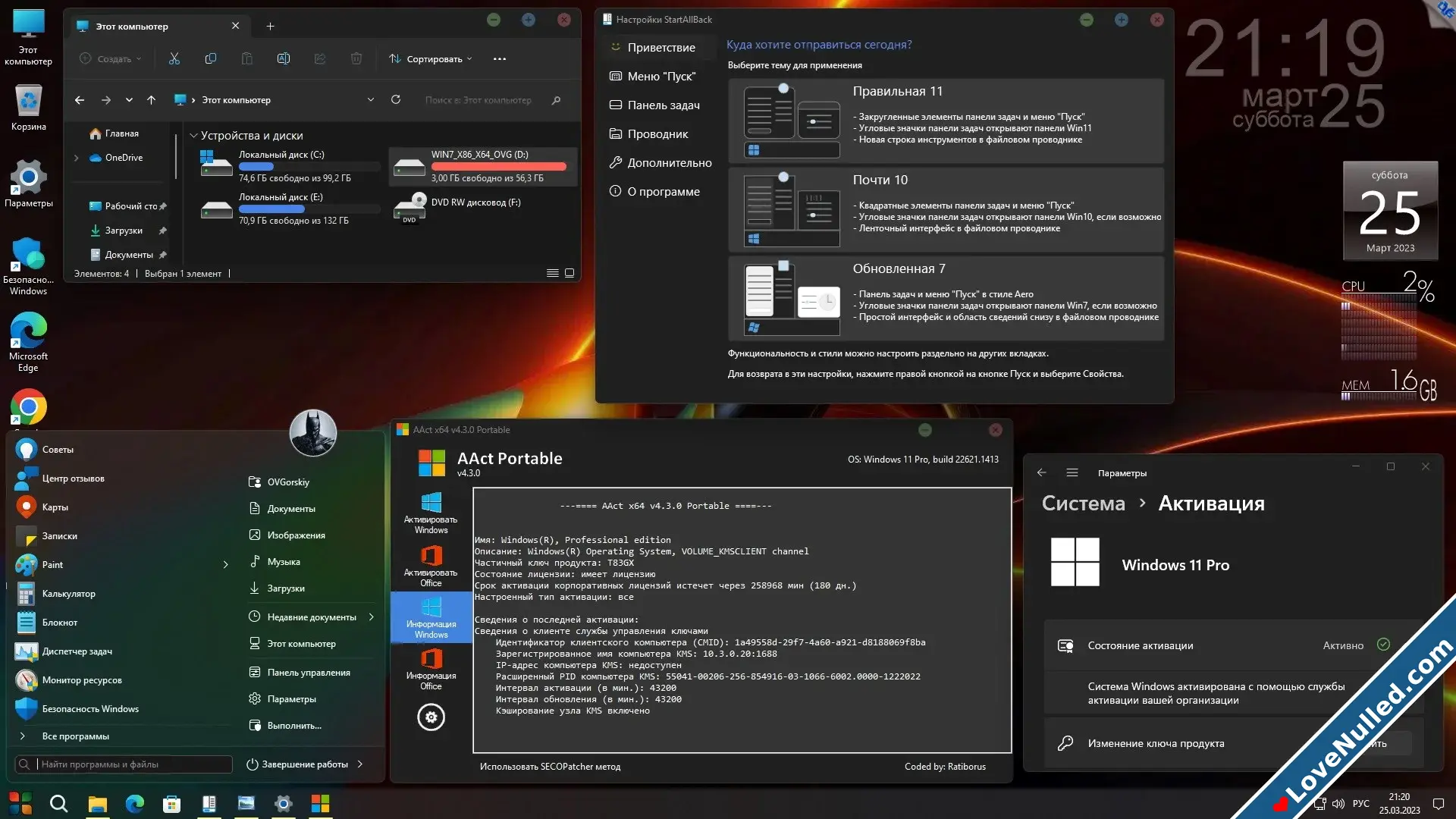Click Shut down button in Start menu
This screenshot has height=819, width=1456.
click(x=298, y=764)
